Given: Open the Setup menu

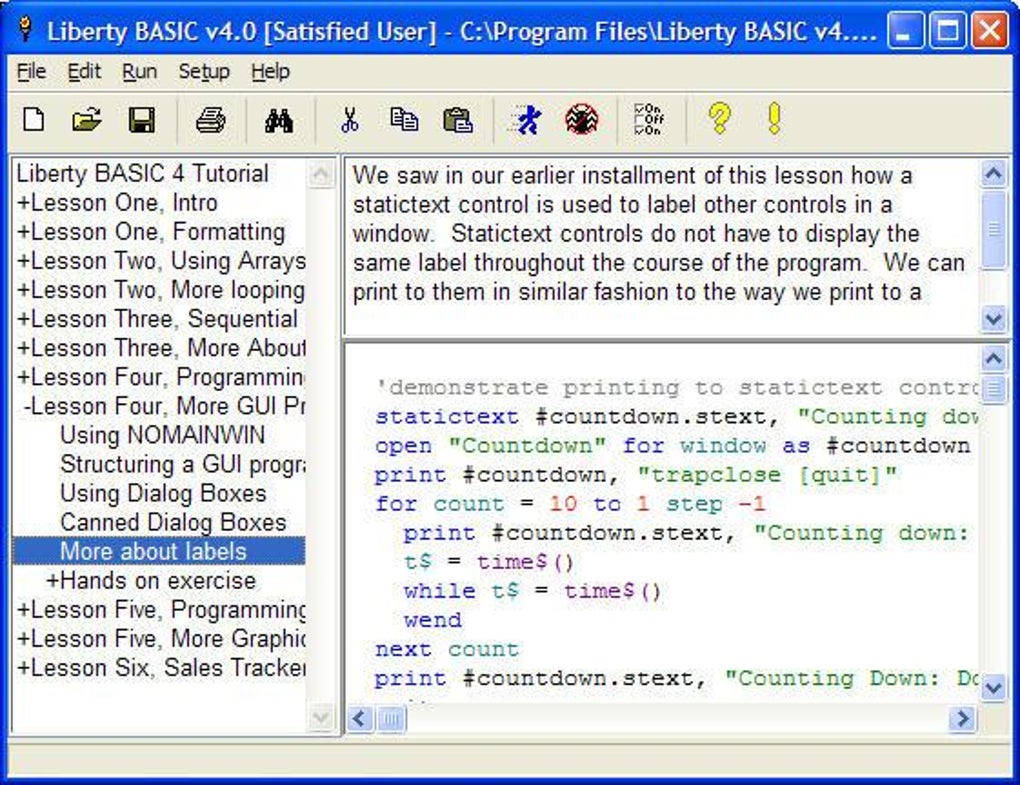Looking at the screenshot, I should (x=204, y=72).
